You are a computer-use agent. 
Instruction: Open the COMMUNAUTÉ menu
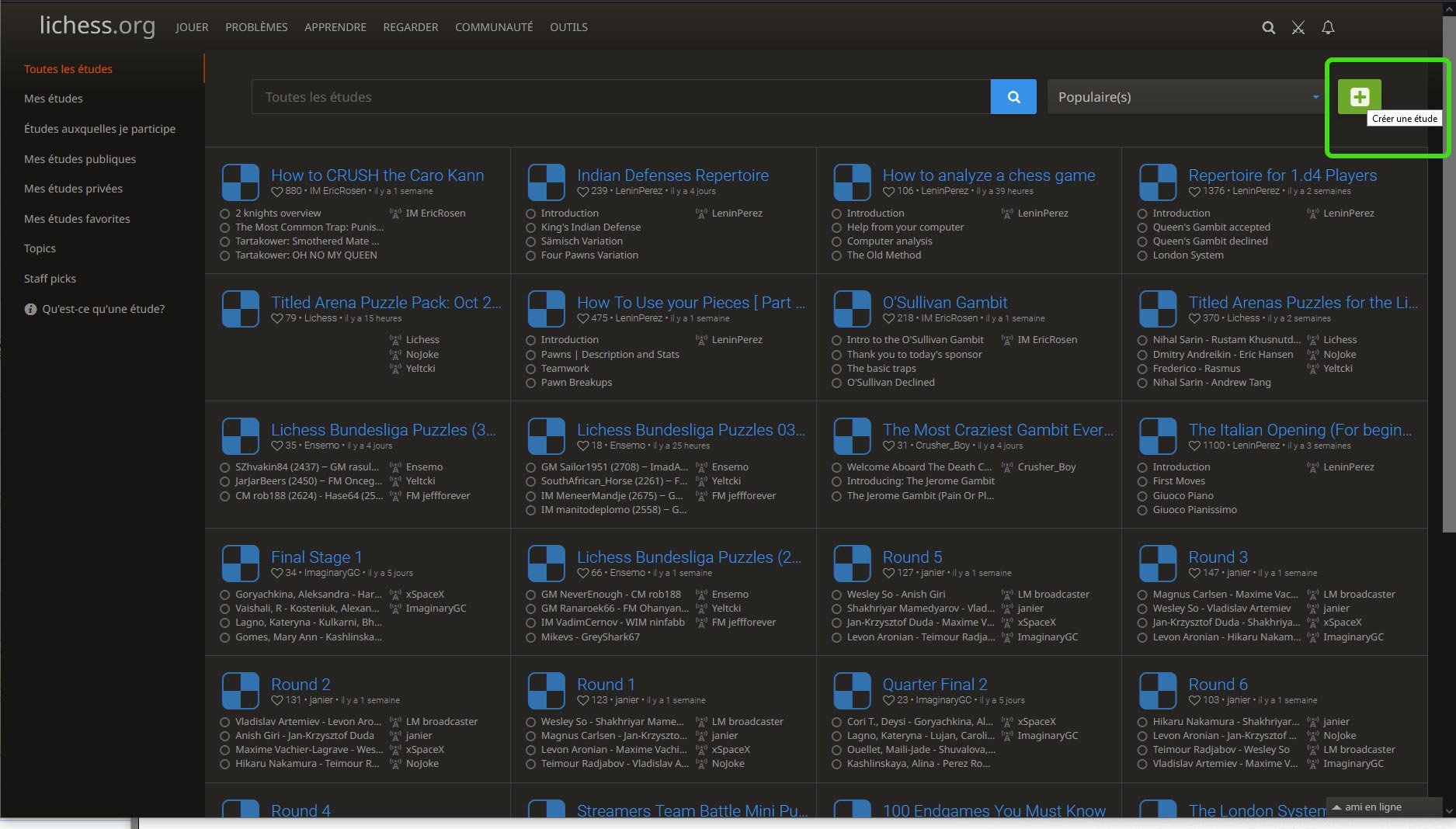click(x=494, y=27)
